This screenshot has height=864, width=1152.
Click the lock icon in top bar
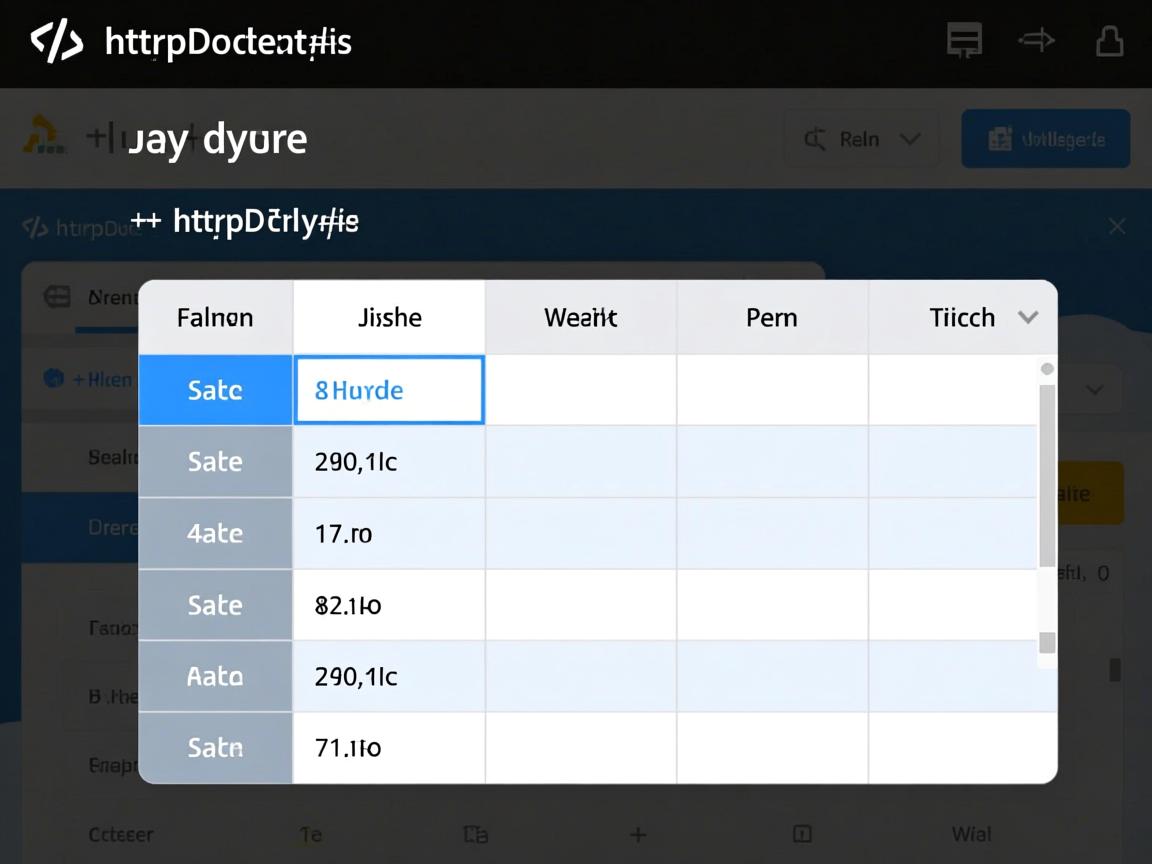coord(1109,42)
